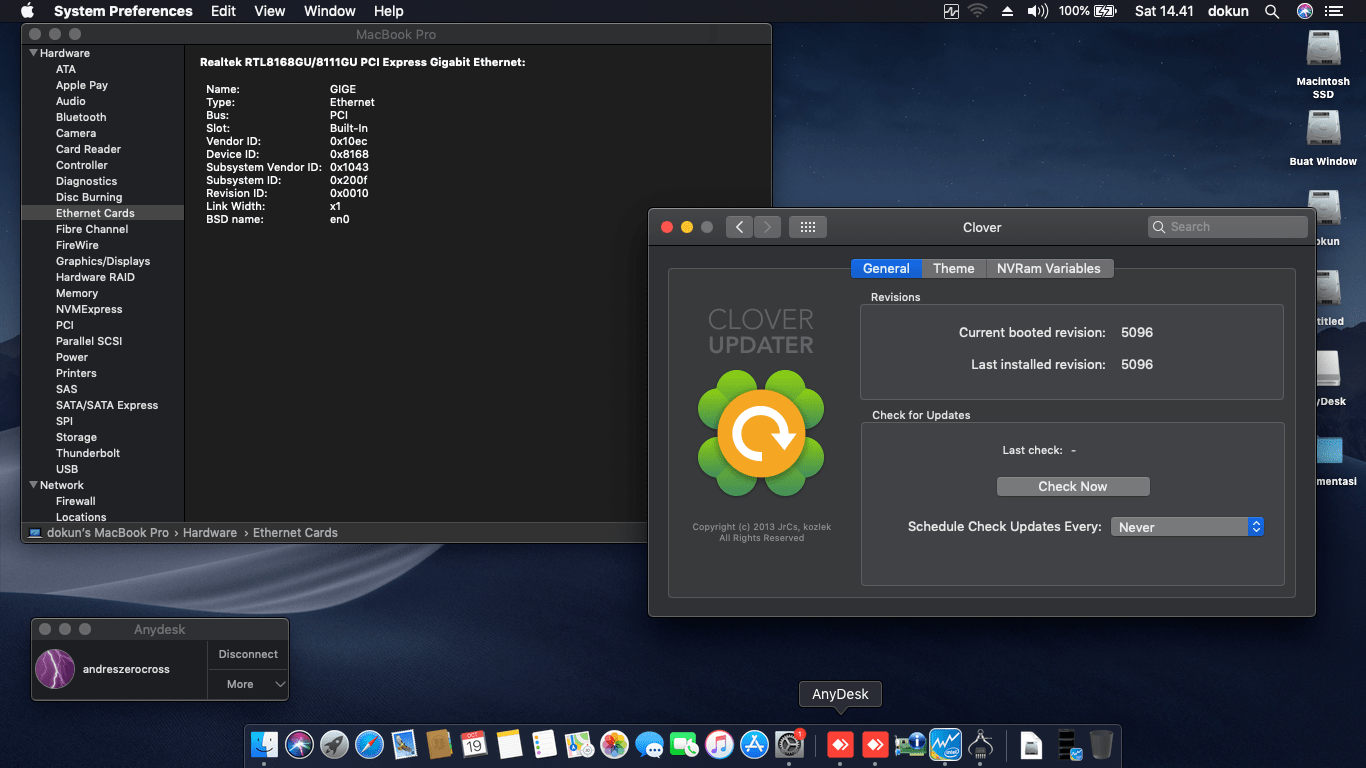The image size is (1366, 768).
Task: Open Notes app in the dock
Action: pos(509,744)
